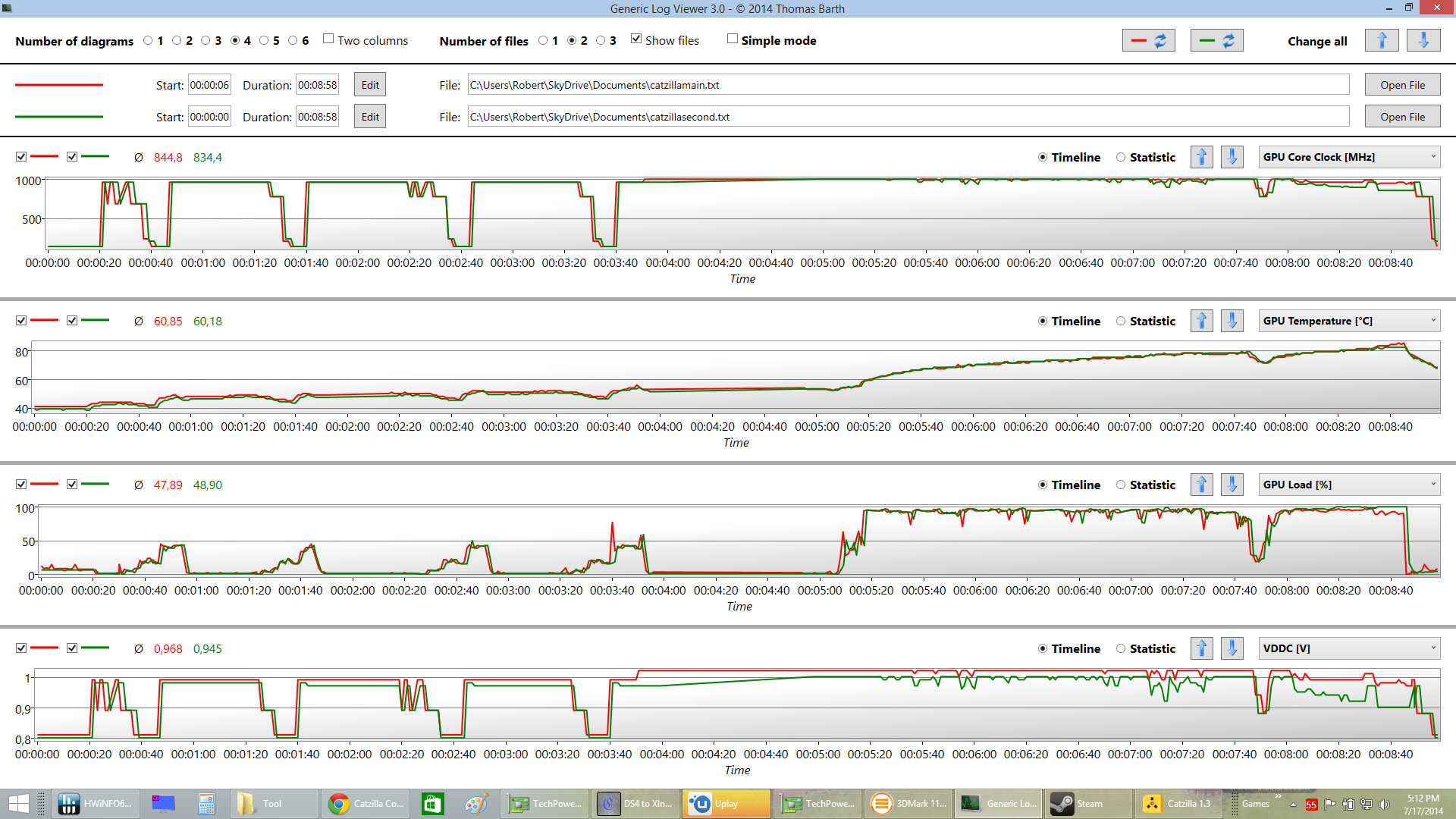The image size is (1456, 819).
Task: Move VDDC diagram down
Action: click(x=1232, y=648)
